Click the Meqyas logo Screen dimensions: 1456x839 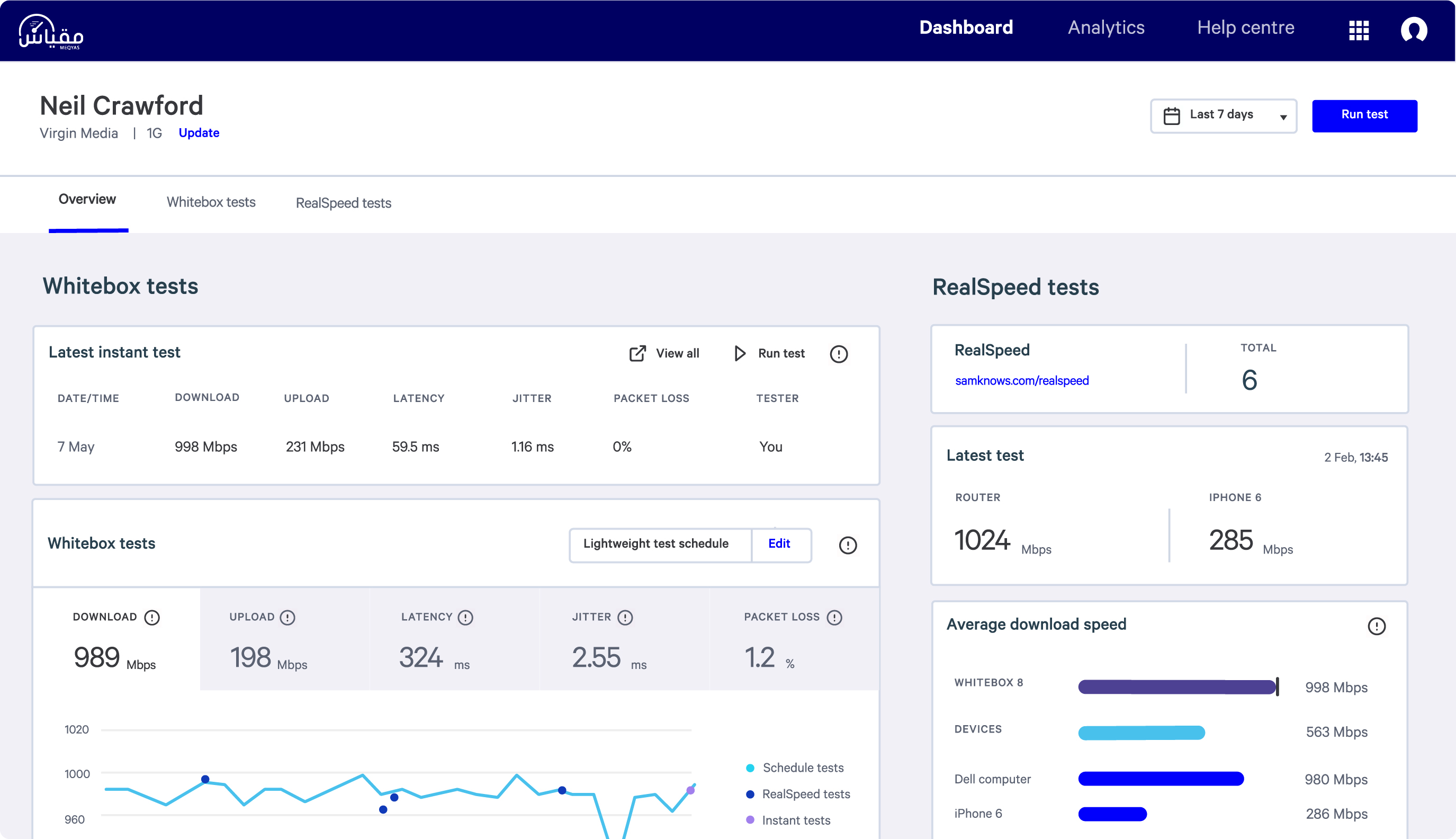click(x=51, y=31)
